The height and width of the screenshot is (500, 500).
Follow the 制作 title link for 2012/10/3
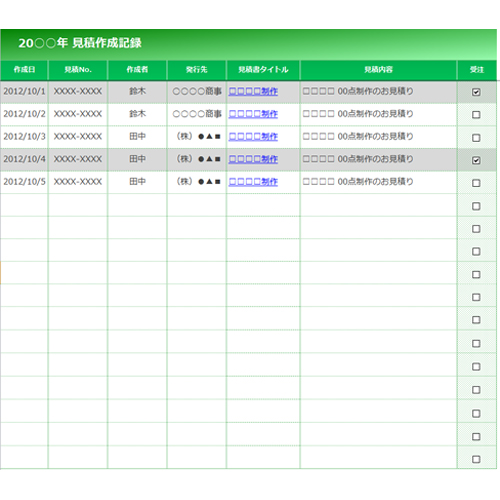[253, 136]
